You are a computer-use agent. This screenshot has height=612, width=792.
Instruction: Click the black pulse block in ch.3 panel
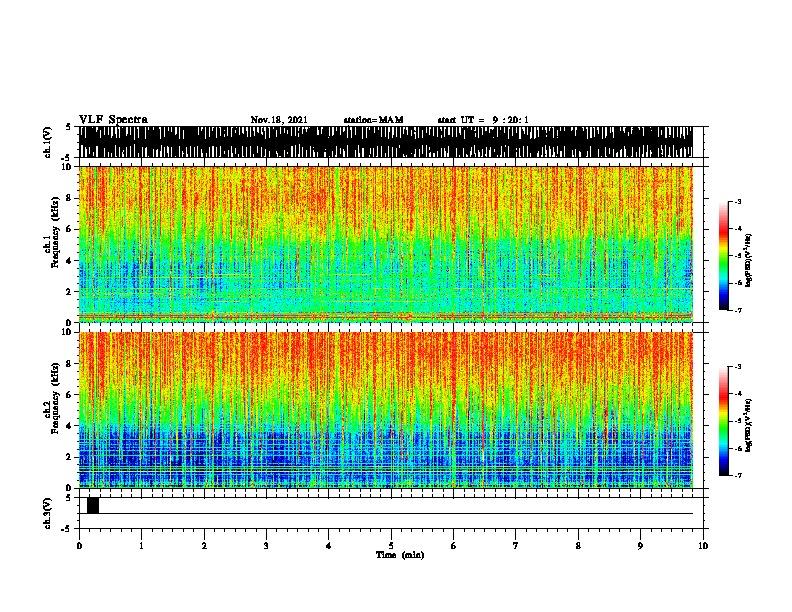(x=93, y=505)
